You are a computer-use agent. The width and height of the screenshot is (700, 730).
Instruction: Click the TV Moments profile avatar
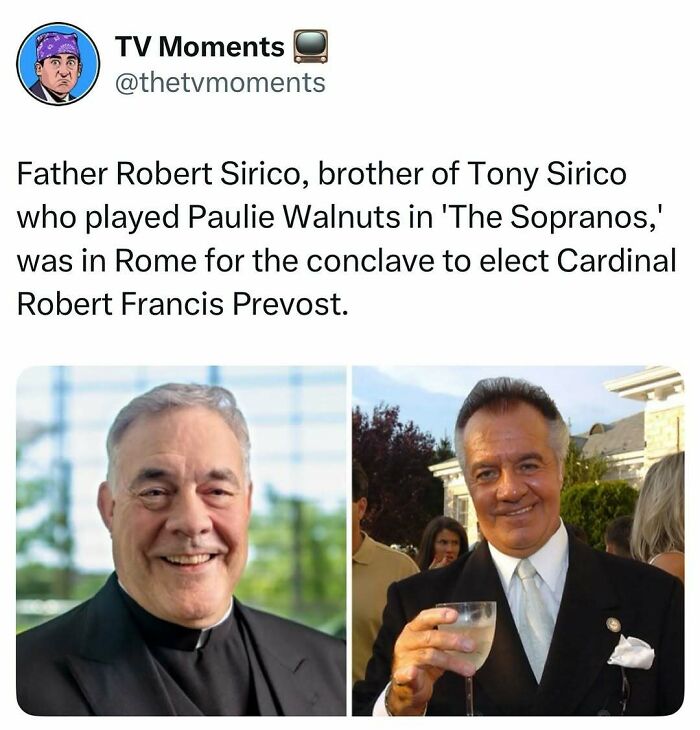tap(58, 63)
